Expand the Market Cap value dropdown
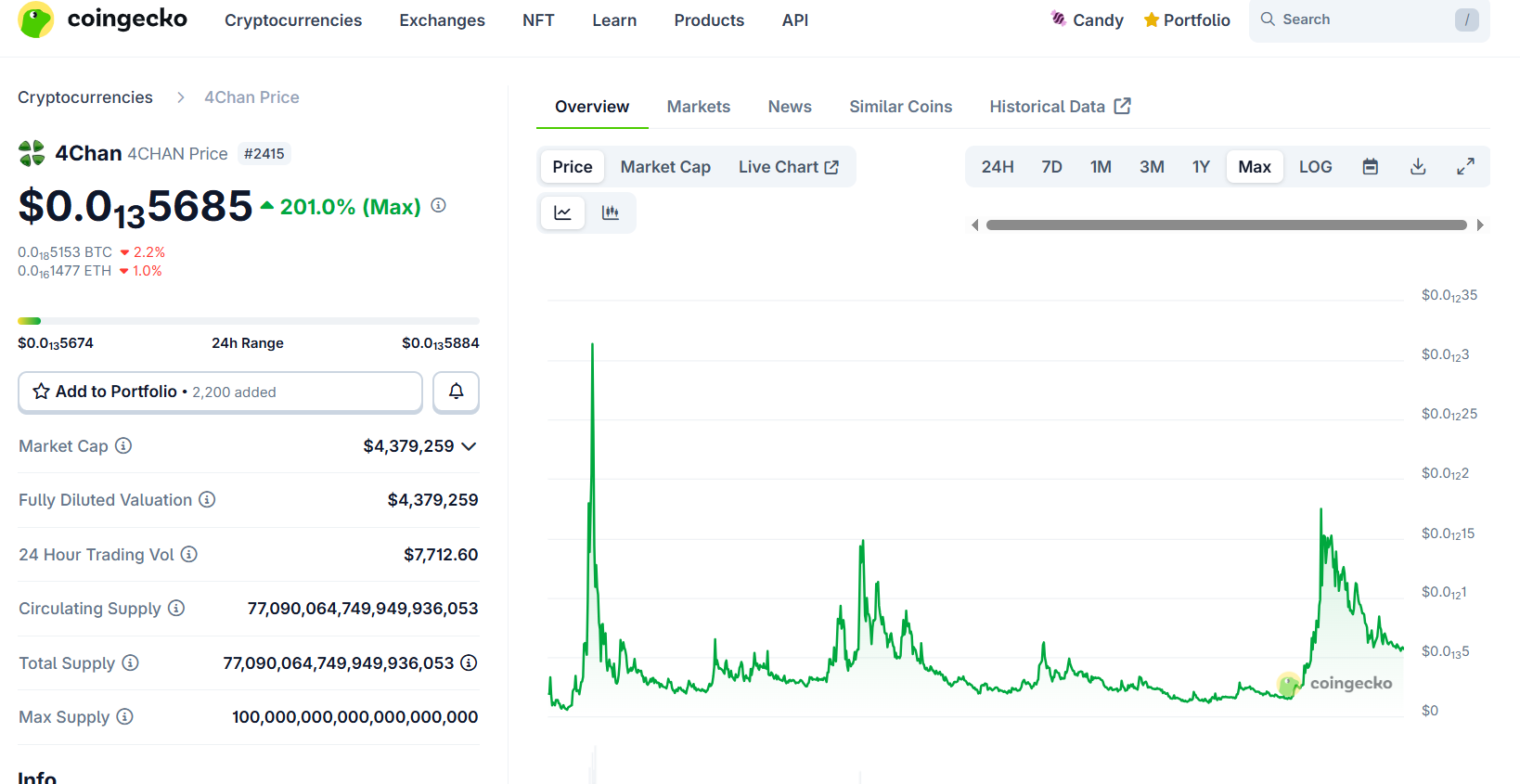 click(470, 446)
